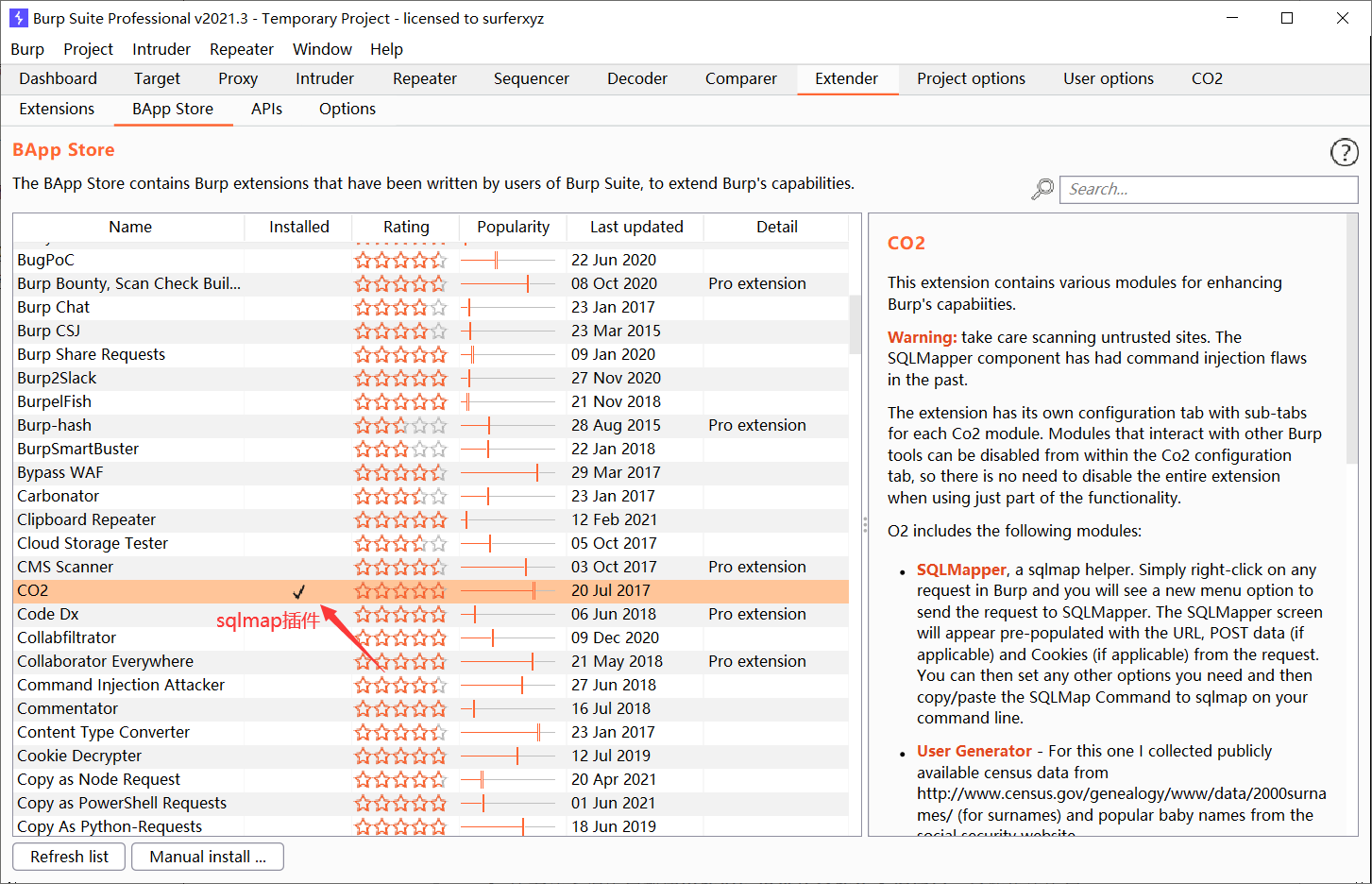Switch to the Dashboard tab
1372x884 pixels.
point(58,78)
